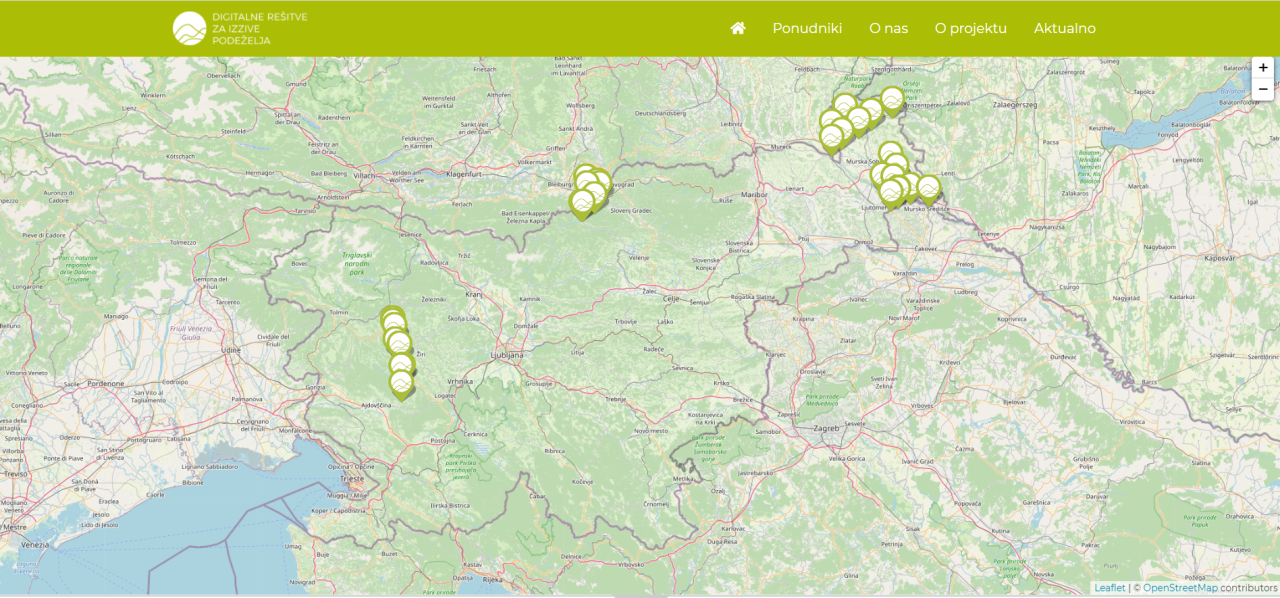Select the westernmost marker northwest of Murska Sobota
The width and height of the screenshot is (1280, 598).
coord(831,136)
